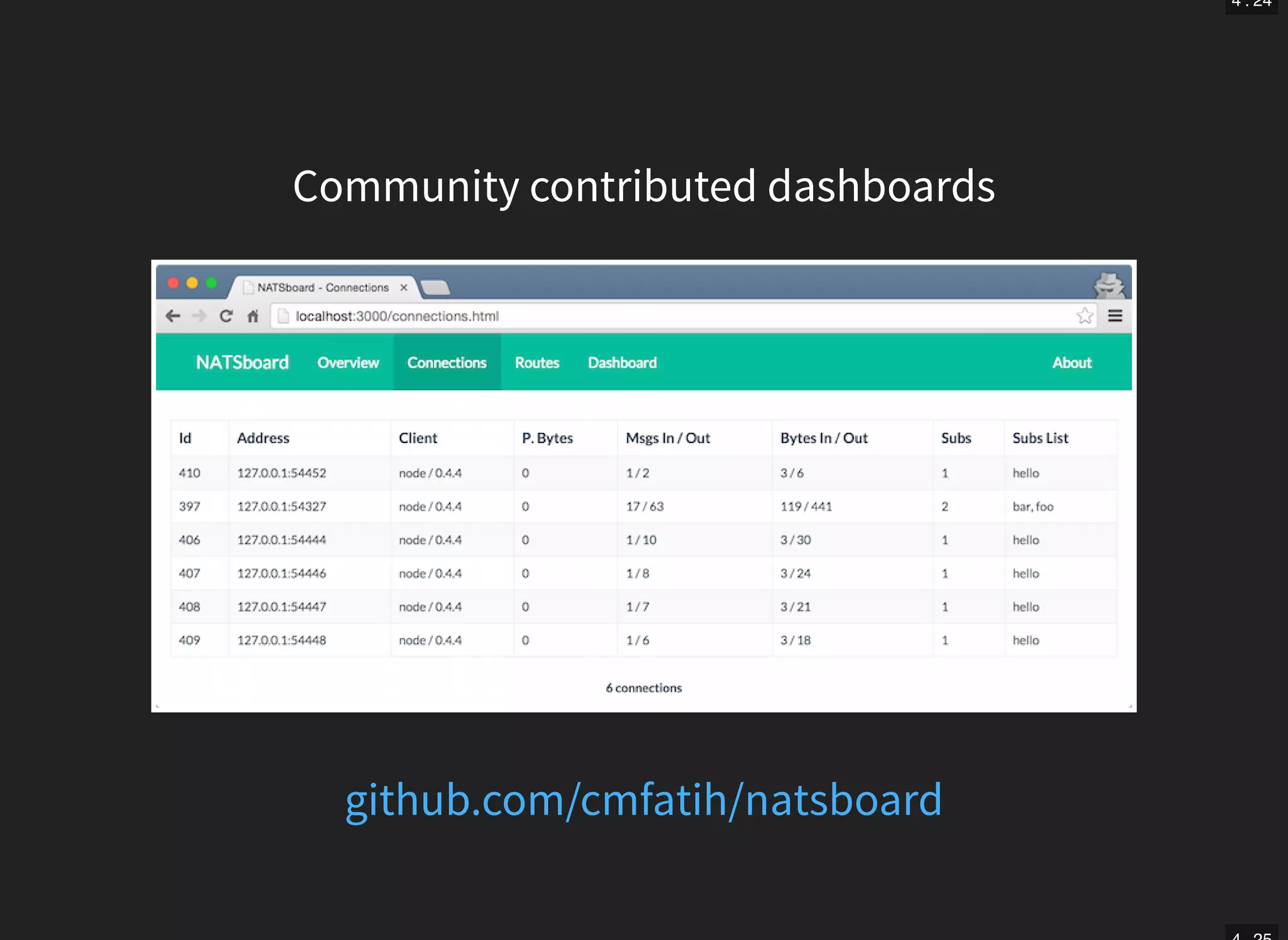Click the 17 / 63 messages value
Viewport: 1288px width, 940px height.
[645, 506]
